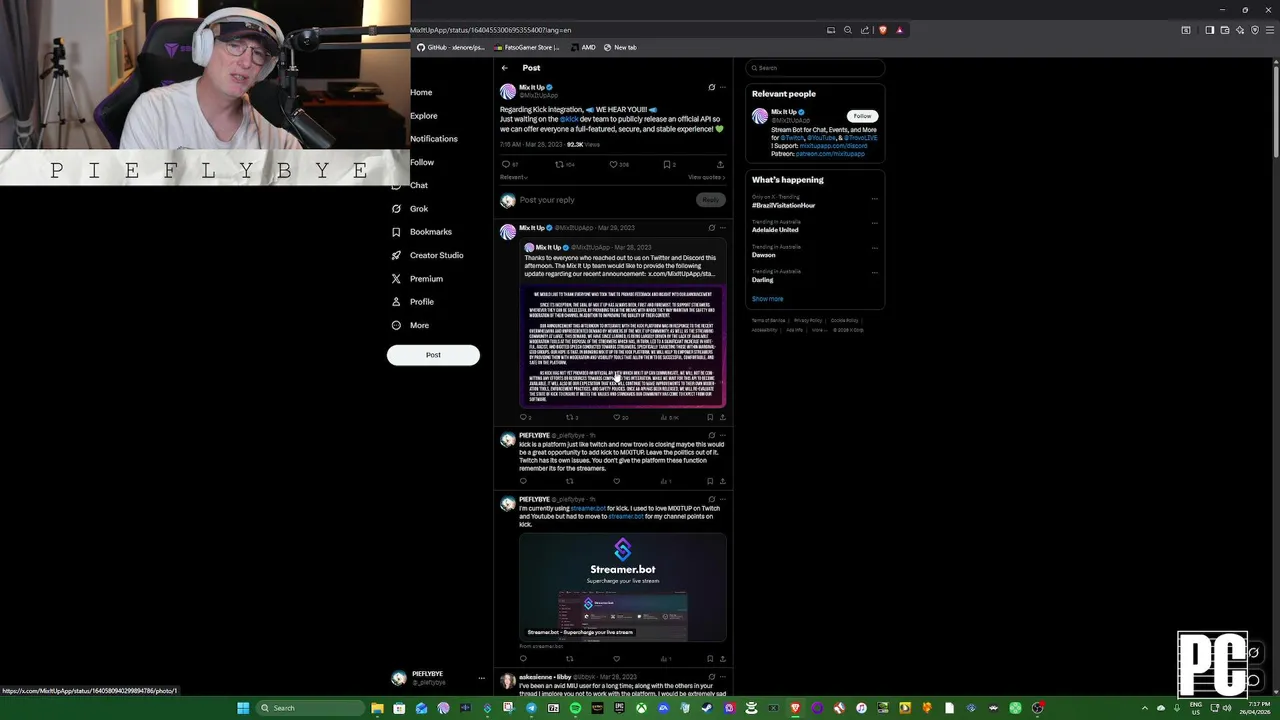Share PIEFLYBYE's streamer.bot reply

tap(722, 659)
